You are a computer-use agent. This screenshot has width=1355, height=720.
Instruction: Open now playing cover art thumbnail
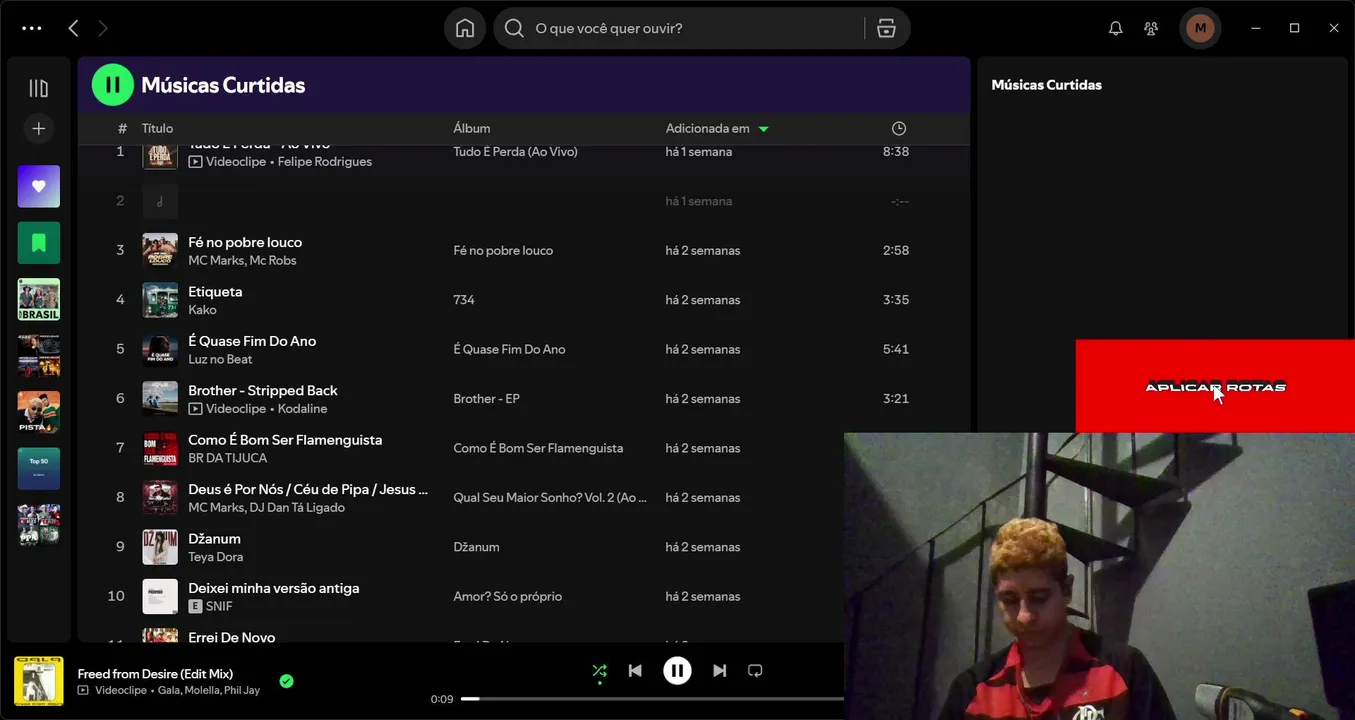coord(39,681)
